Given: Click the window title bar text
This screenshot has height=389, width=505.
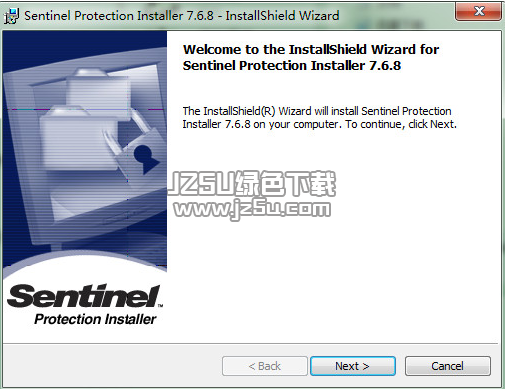Looking at the screenshot, I should 182,16.
